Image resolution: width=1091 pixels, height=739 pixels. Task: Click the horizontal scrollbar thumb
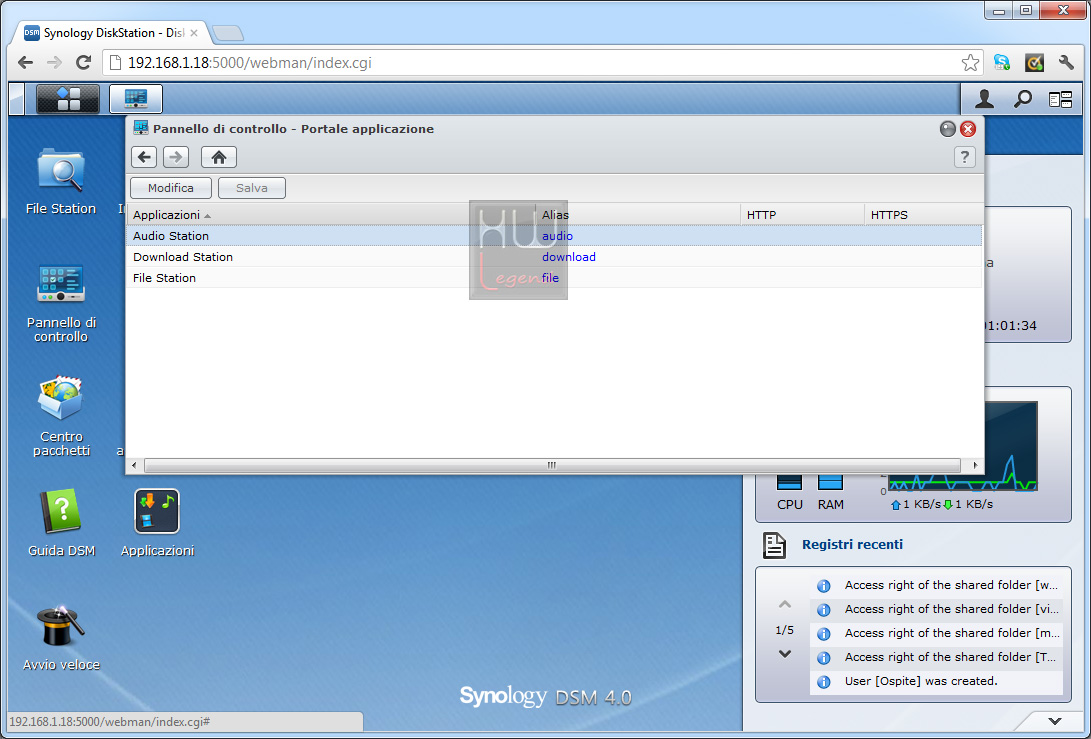coord(552,465)
